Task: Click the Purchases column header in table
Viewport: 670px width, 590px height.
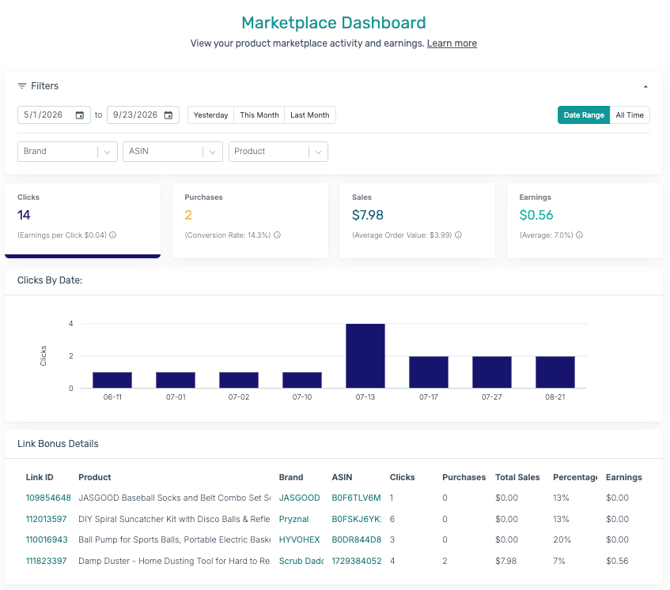Action: tap(464, 477)
